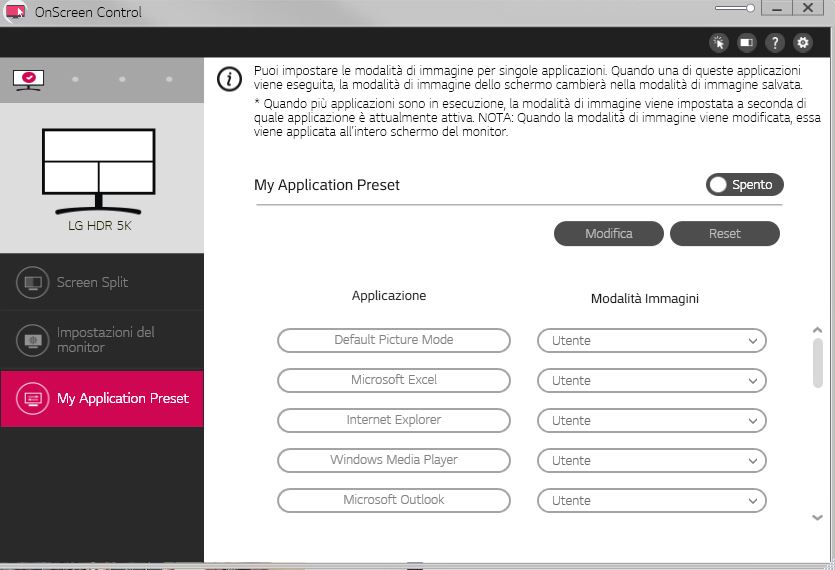Adjust the window transparency slider in title bar
Screen dimensions: 835x570
pyautogui.click(x=735, y=8)
